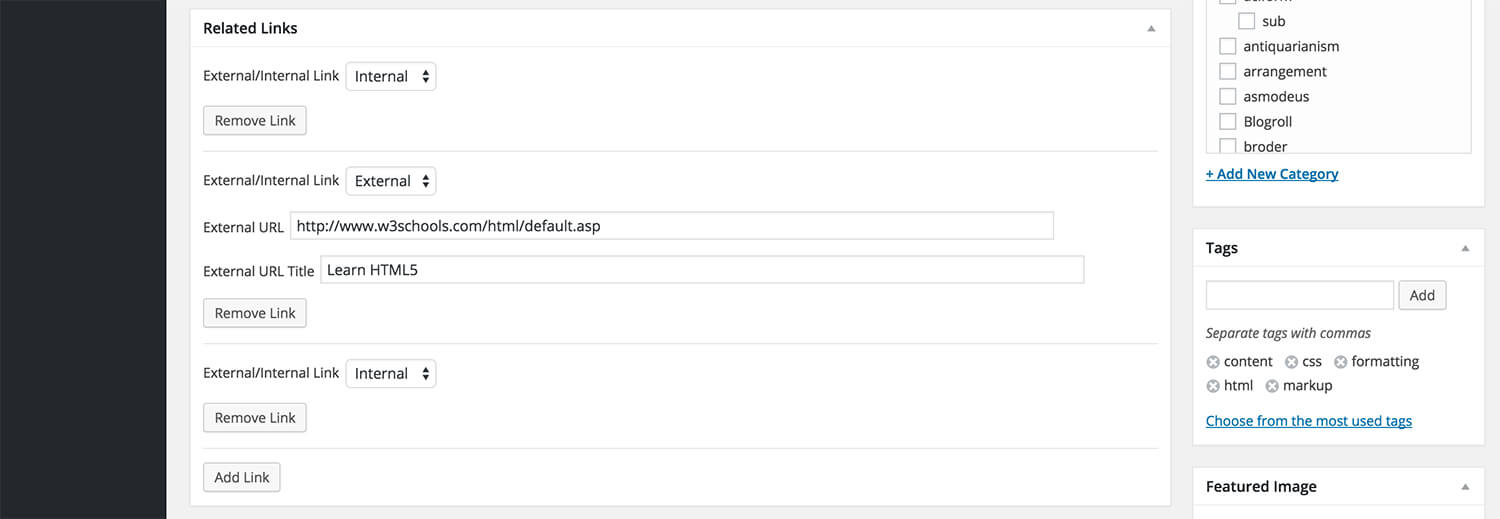Remove the content tag
This screenshot has height=519, width=1500.
(x=1213, y=362)
